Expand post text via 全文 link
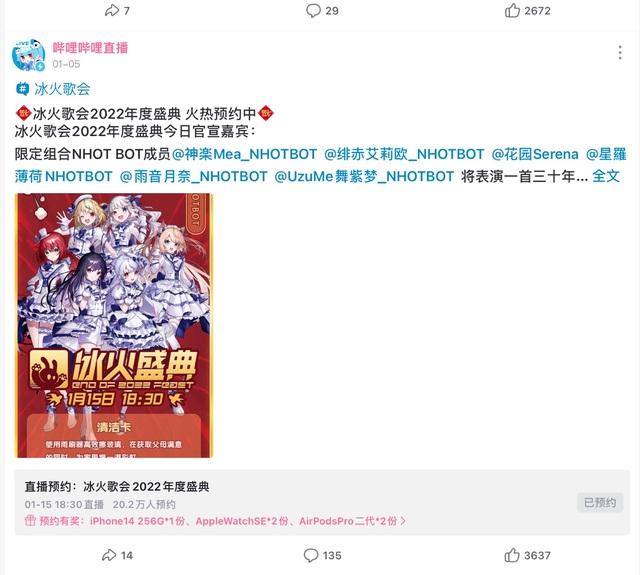Screen dimensions: 640x575 click(606, 176)
